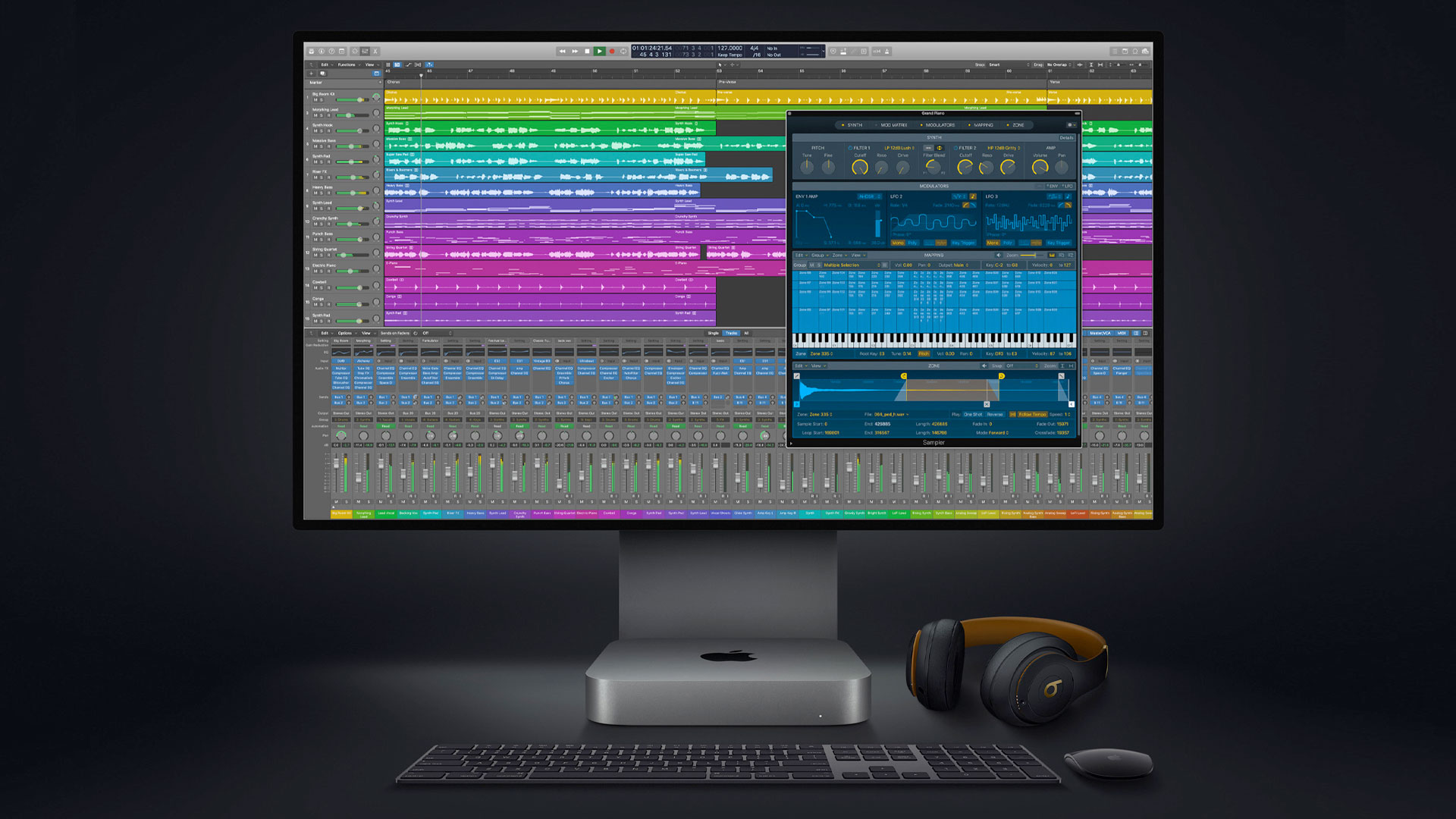Click the yellow loop end marker in the Zone waveform
This screenshot has height=819, width=1456.
point(1002,376)
